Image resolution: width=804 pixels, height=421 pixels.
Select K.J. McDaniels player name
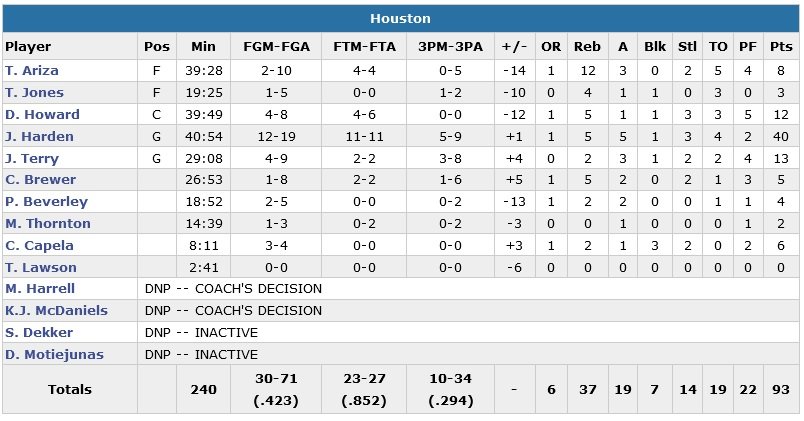56,311
